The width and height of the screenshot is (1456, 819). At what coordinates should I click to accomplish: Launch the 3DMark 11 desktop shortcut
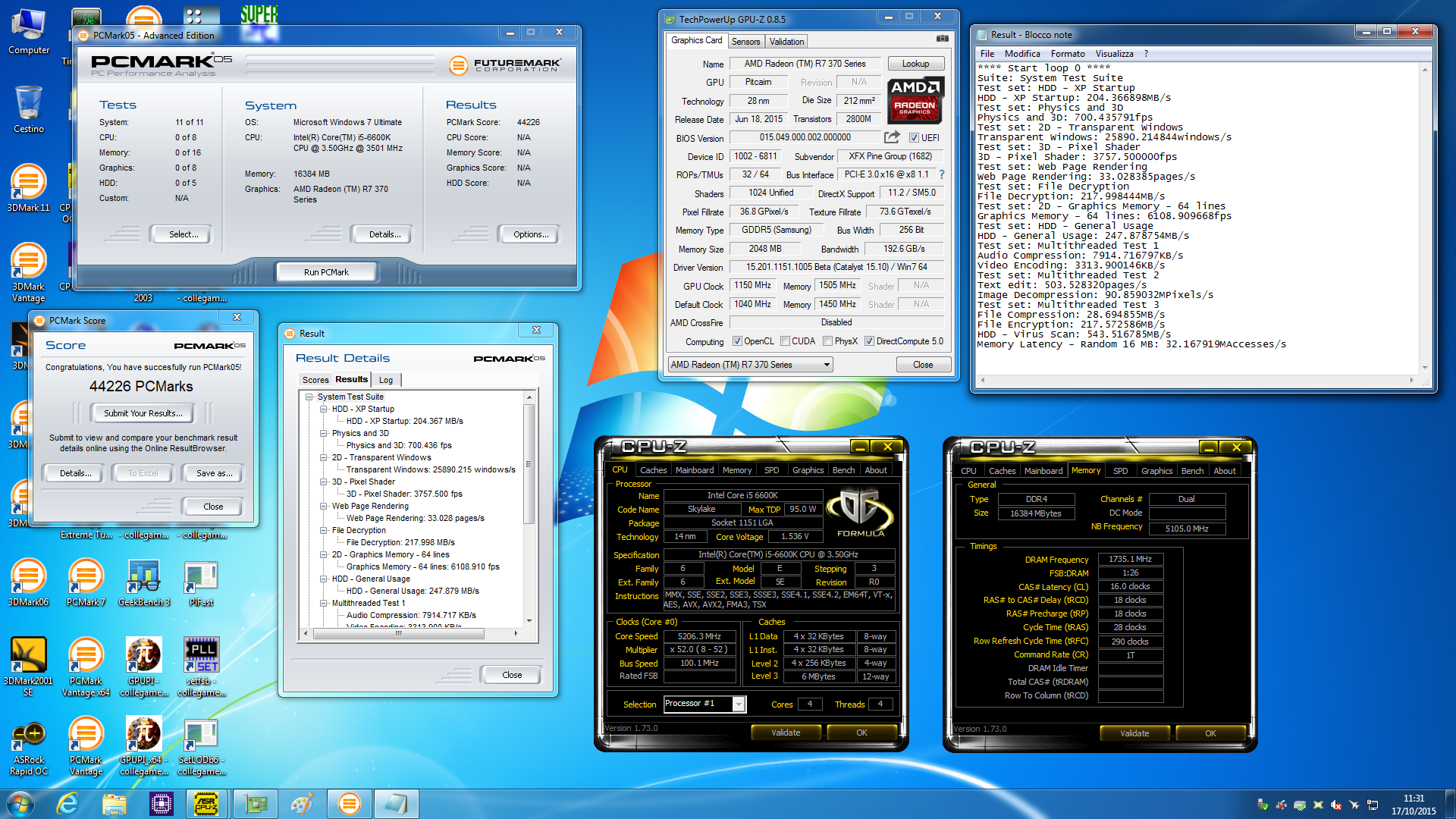[x=28, y=188]
